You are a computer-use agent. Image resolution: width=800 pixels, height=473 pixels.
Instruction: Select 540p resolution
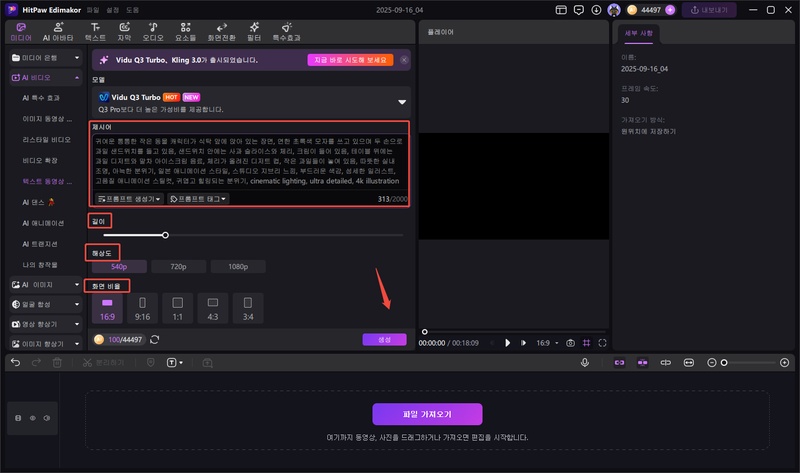119,266
